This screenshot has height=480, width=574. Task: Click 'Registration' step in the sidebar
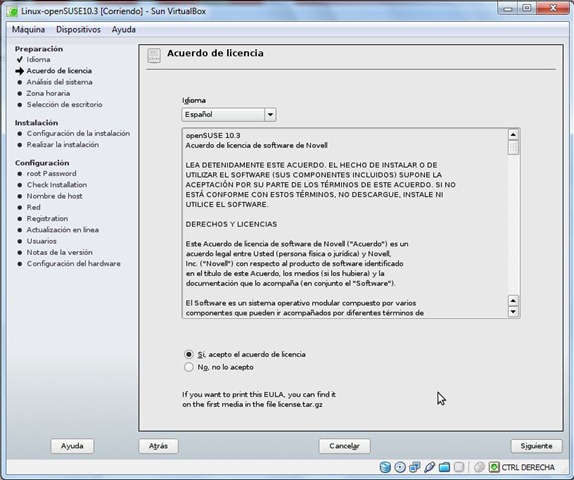47,219
